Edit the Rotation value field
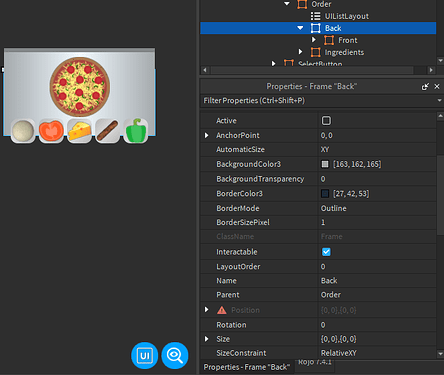This screenshot has height=375, width=444. [x=377, y=325]
